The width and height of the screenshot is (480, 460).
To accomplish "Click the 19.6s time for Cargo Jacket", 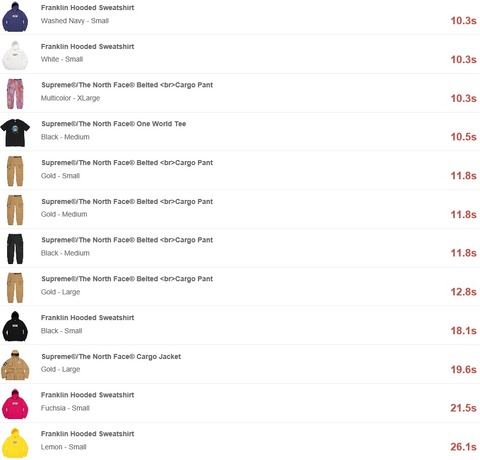I will click(463, 369).
